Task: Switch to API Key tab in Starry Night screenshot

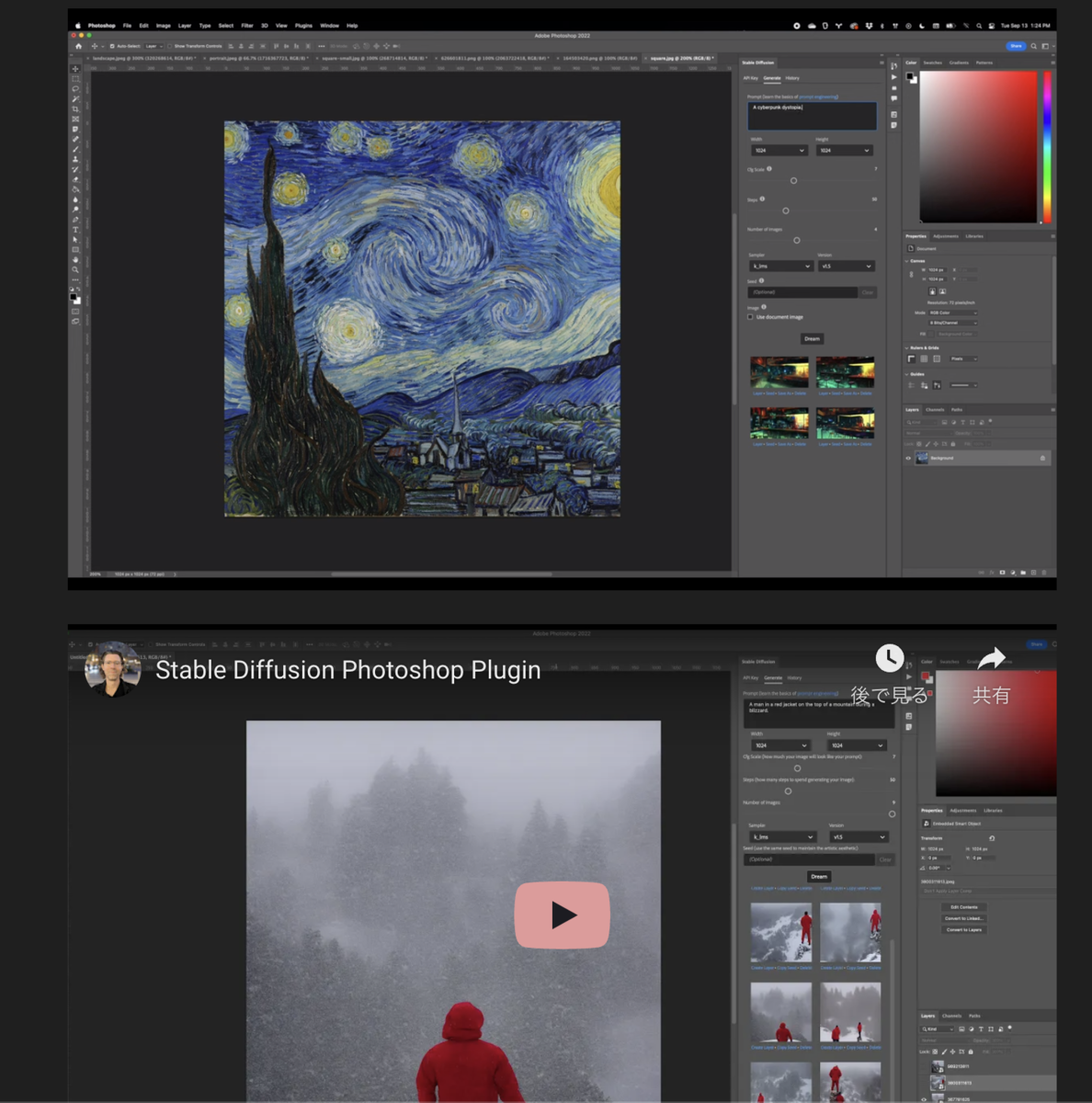Action: [x=751, y=78]
